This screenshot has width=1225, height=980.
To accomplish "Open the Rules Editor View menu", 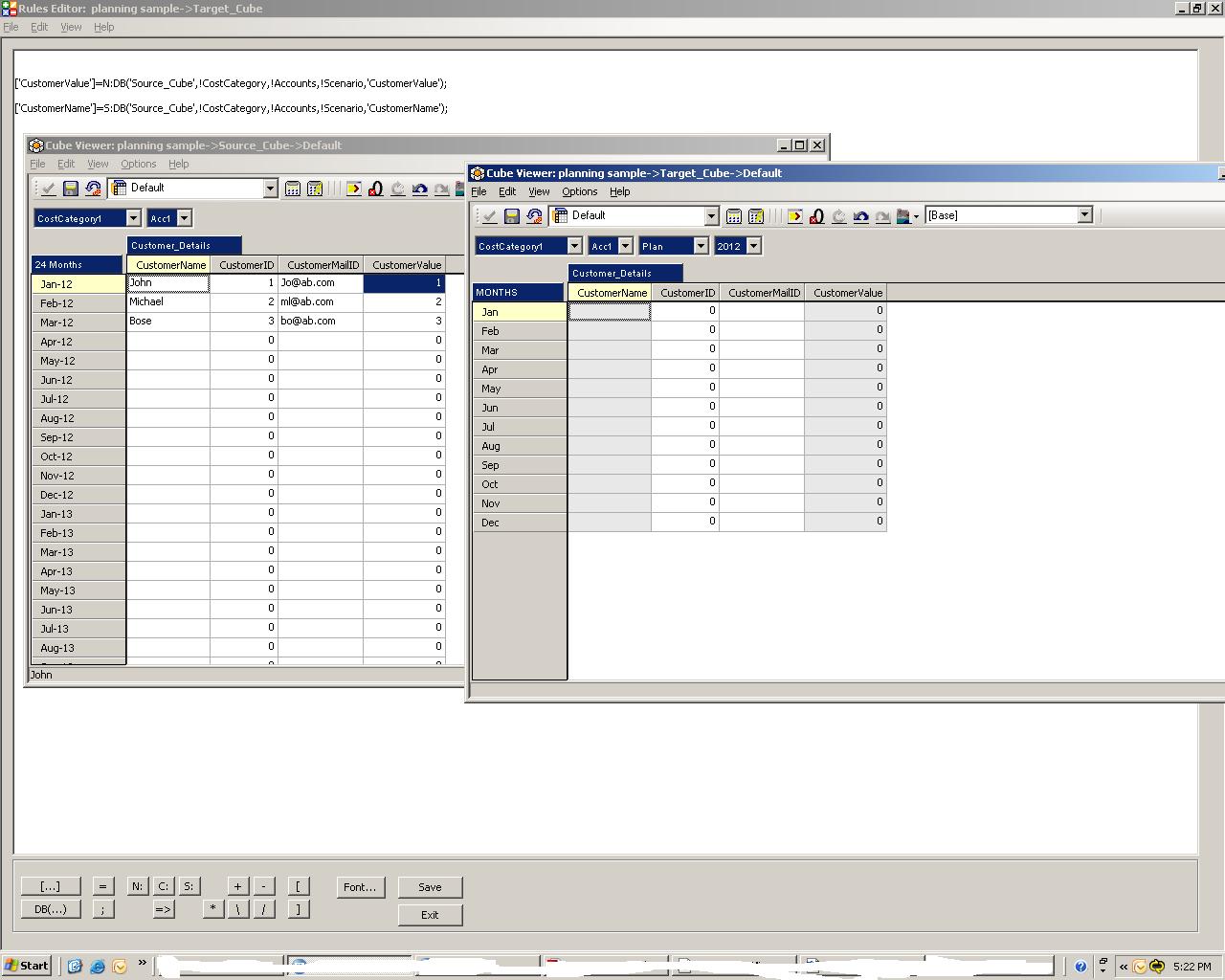I will pos(71,27).
